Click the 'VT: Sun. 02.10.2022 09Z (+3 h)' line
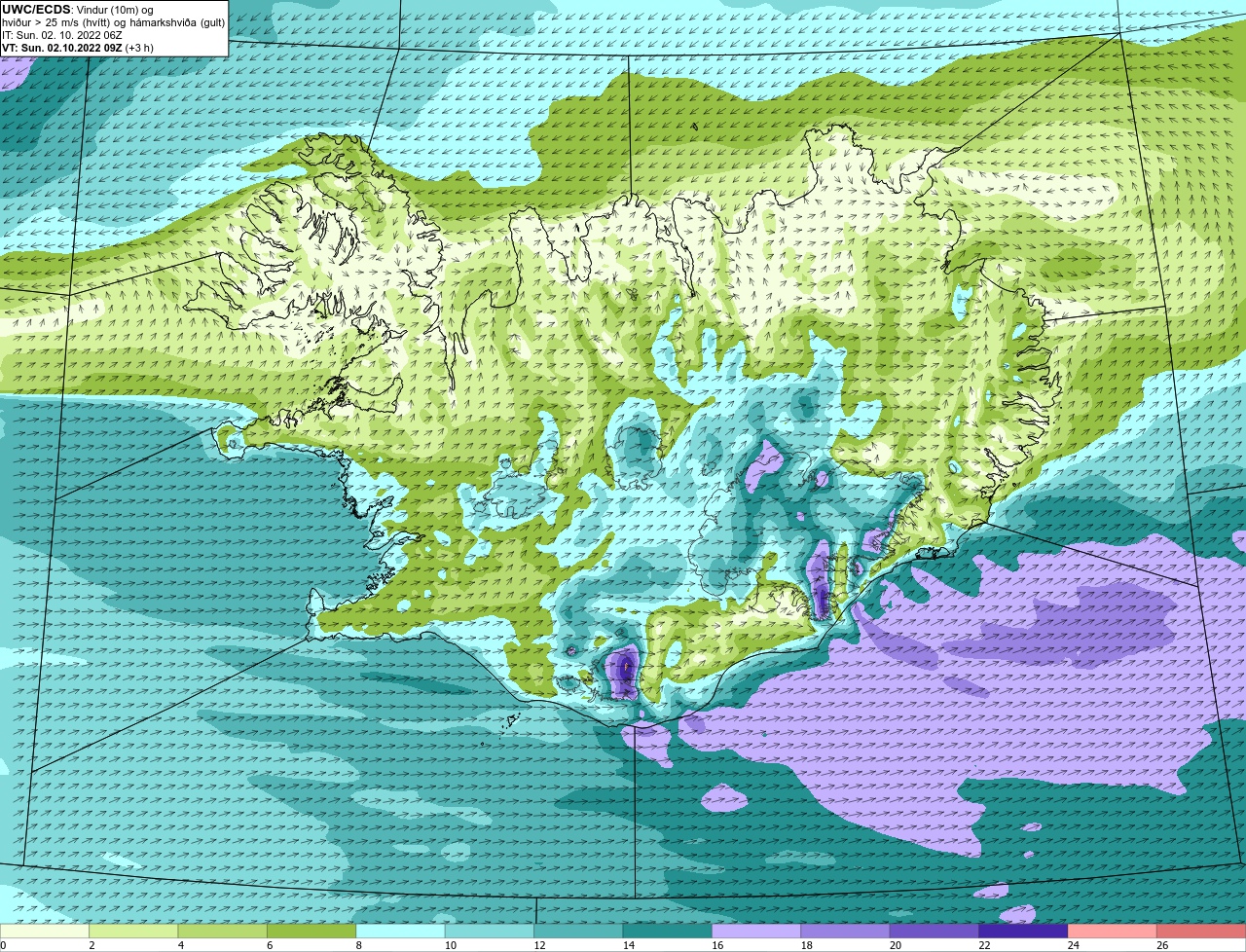Viewport: 1246px width, 952px height. click(78, 48)
